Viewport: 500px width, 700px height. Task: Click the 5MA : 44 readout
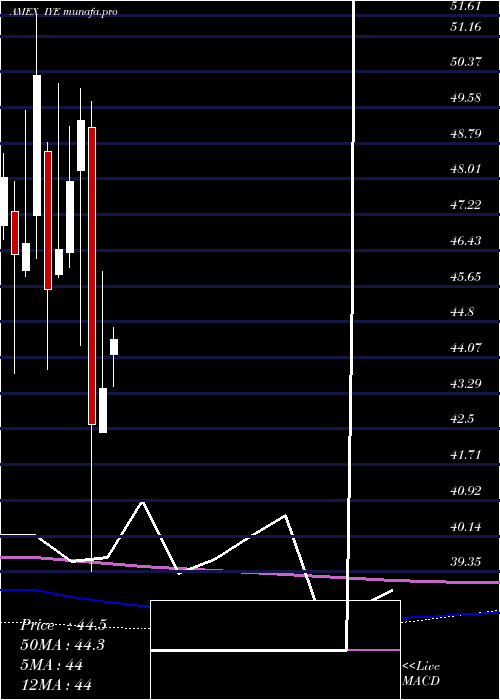[51, 665]
